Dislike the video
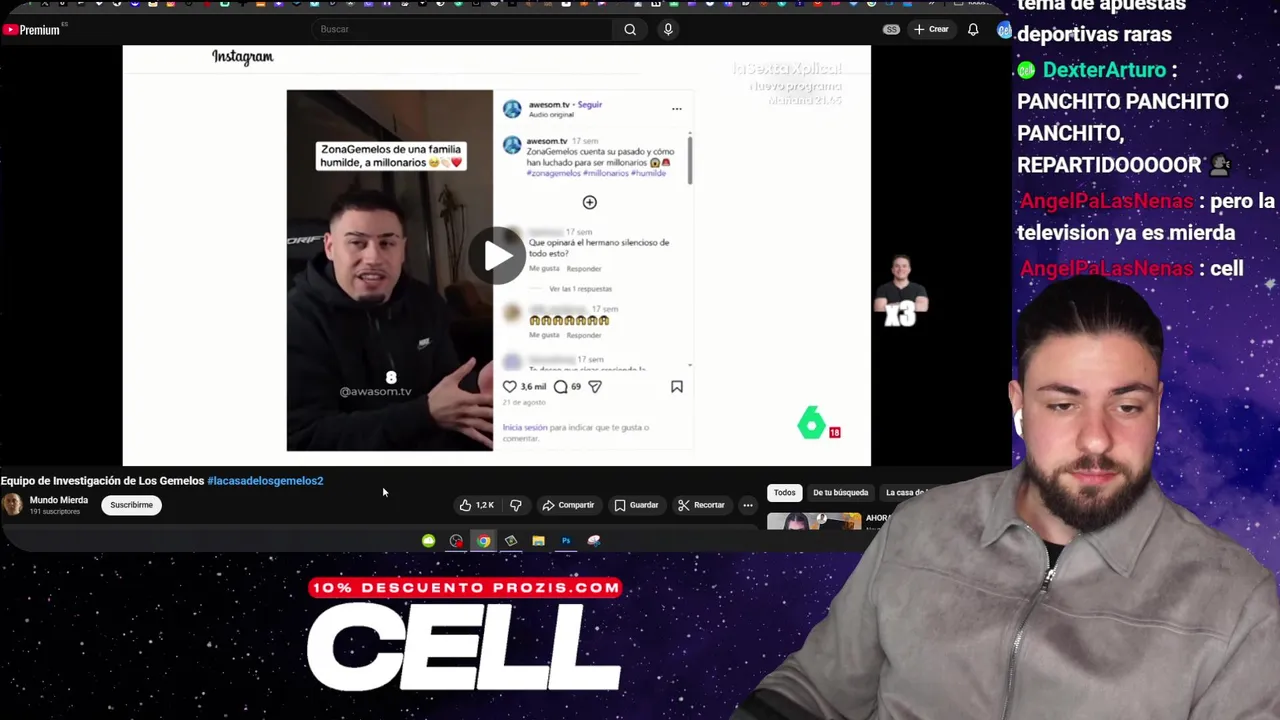 click(516, 505)
